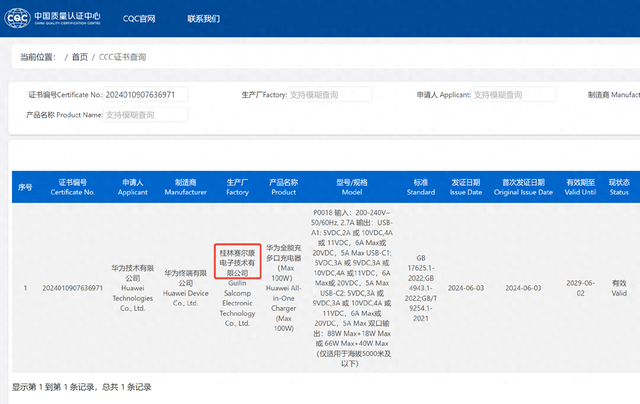Click the CQC logo icon
The height and width of the screenshot is (404, 640).
[17, 18]
